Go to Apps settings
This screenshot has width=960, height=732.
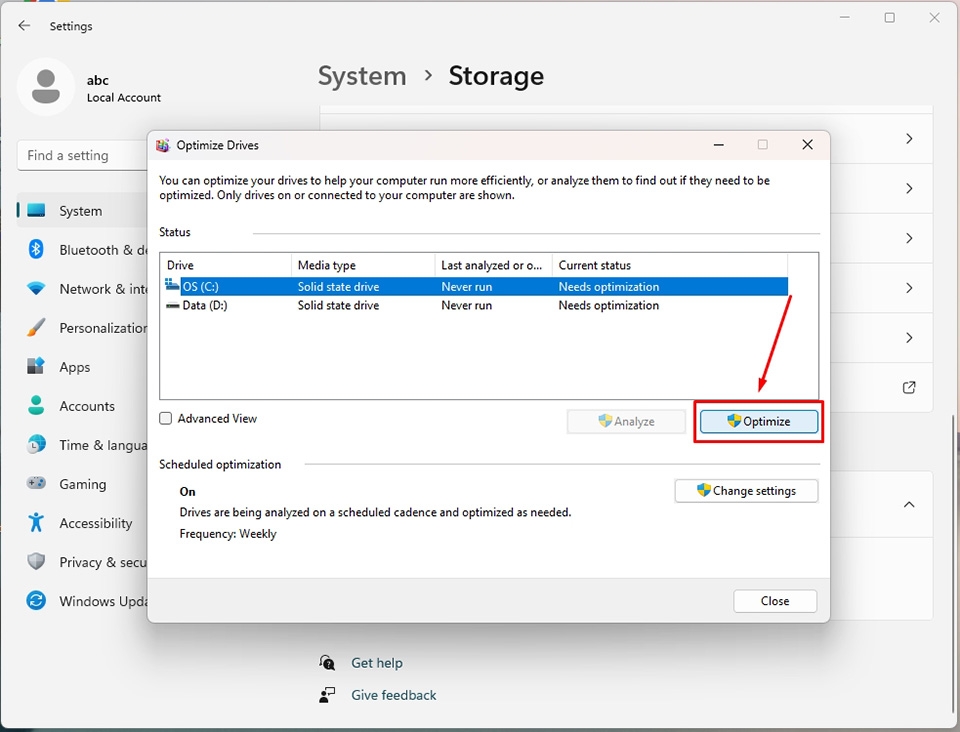pos(82,367)
